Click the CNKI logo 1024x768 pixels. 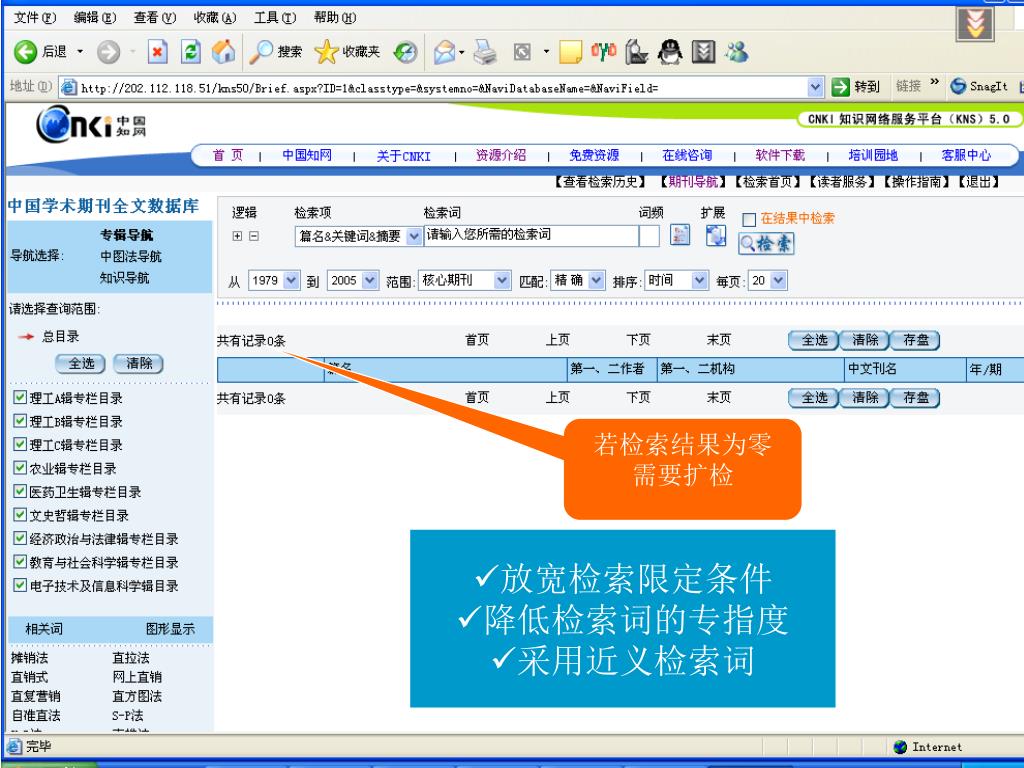pyautogui.click(x=90, y=124)
